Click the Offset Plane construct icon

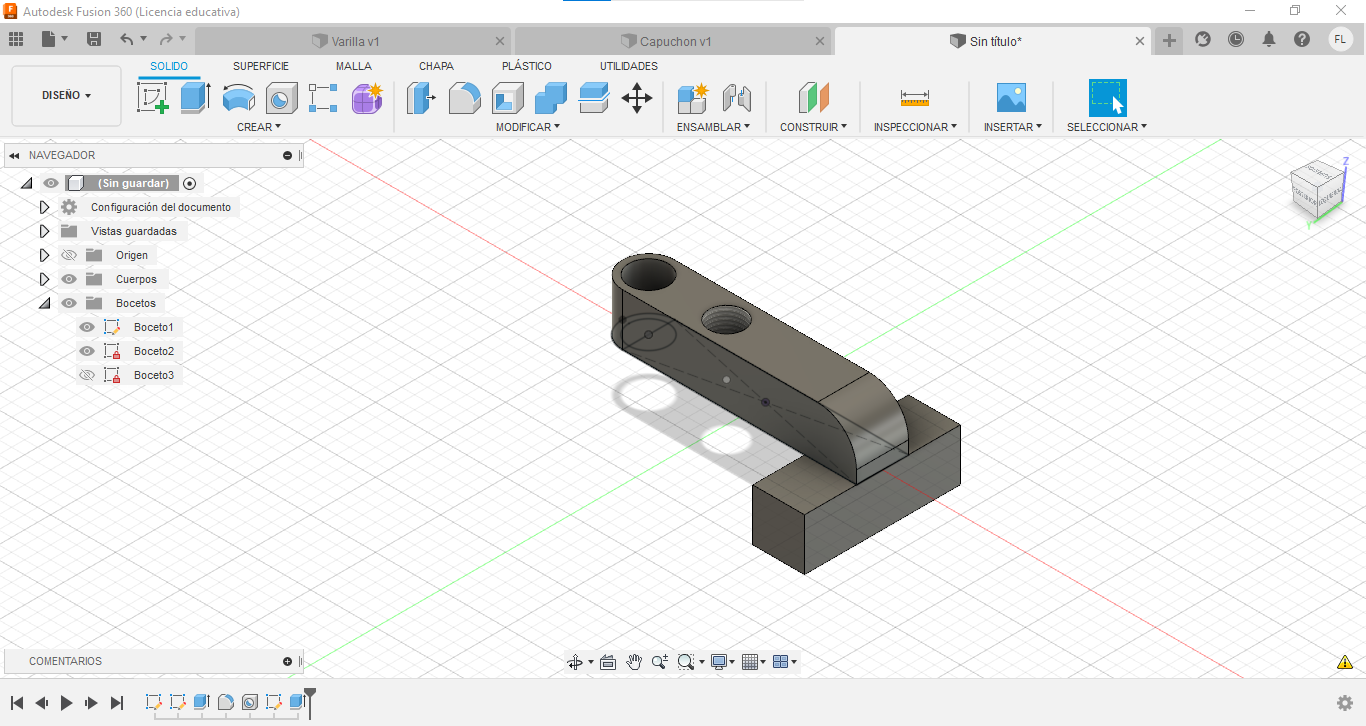click(x=814, y=98)
